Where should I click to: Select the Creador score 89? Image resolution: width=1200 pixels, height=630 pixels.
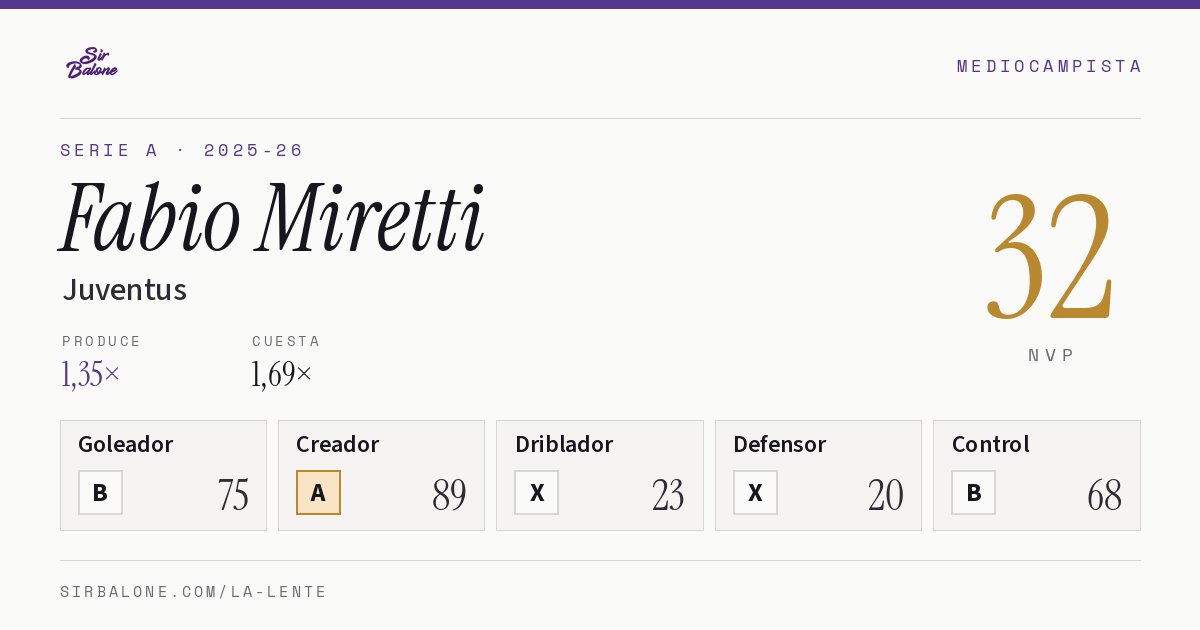(x=450, y=495)
